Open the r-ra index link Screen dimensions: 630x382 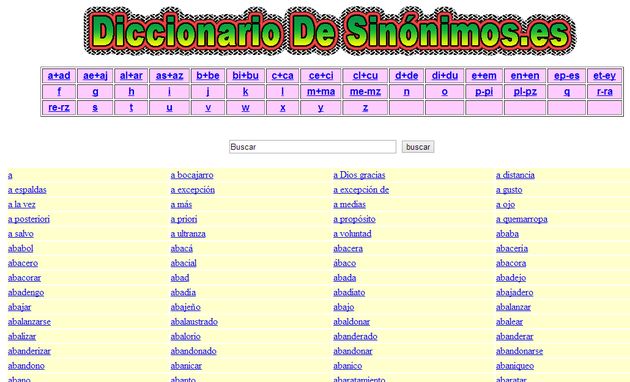click(604, 92)
